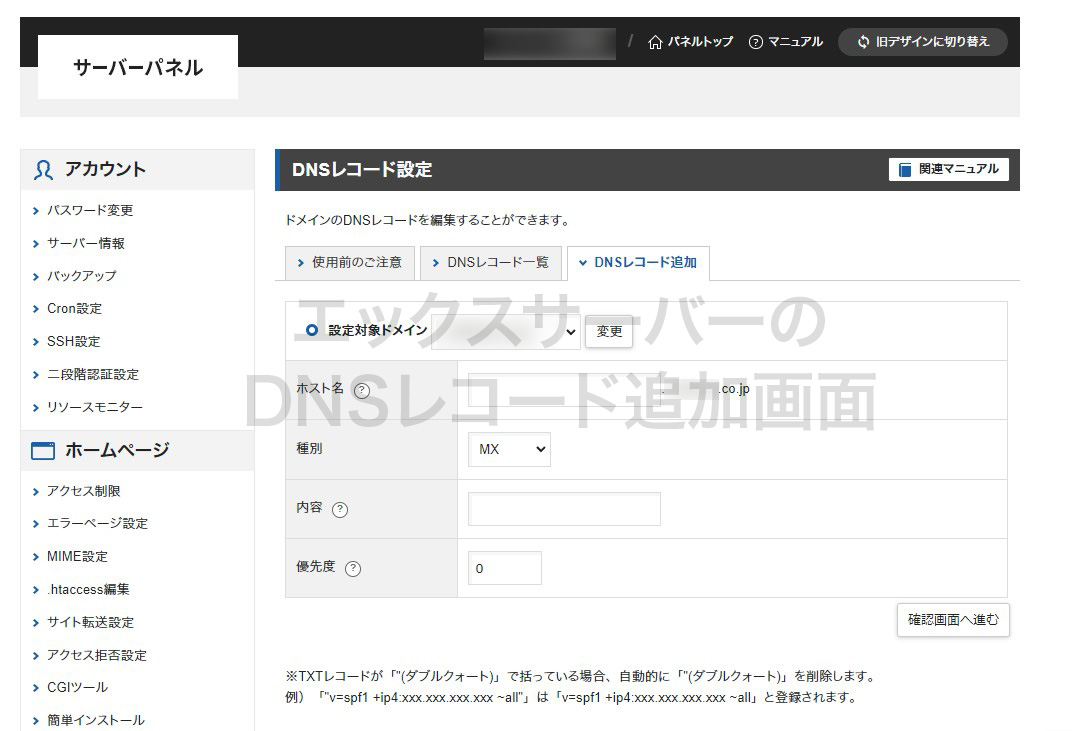Click the chevron icon before バックアップ
Screen dimensions: 1072x731
pos(36,277)
